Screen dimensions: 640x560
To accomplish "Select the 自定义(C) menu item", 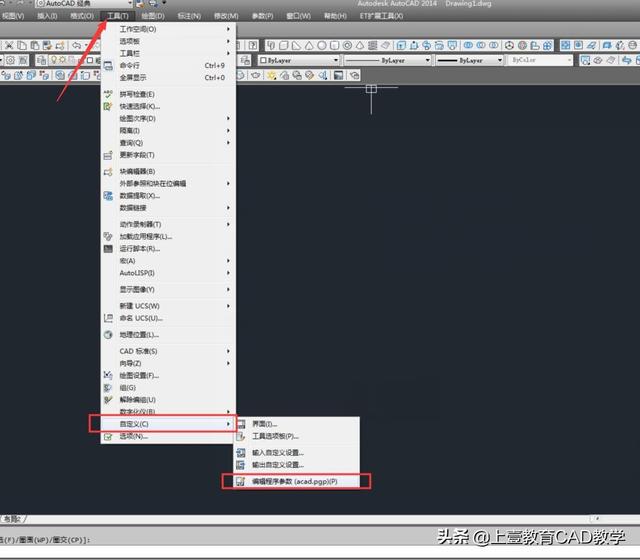I will point(168,424).
